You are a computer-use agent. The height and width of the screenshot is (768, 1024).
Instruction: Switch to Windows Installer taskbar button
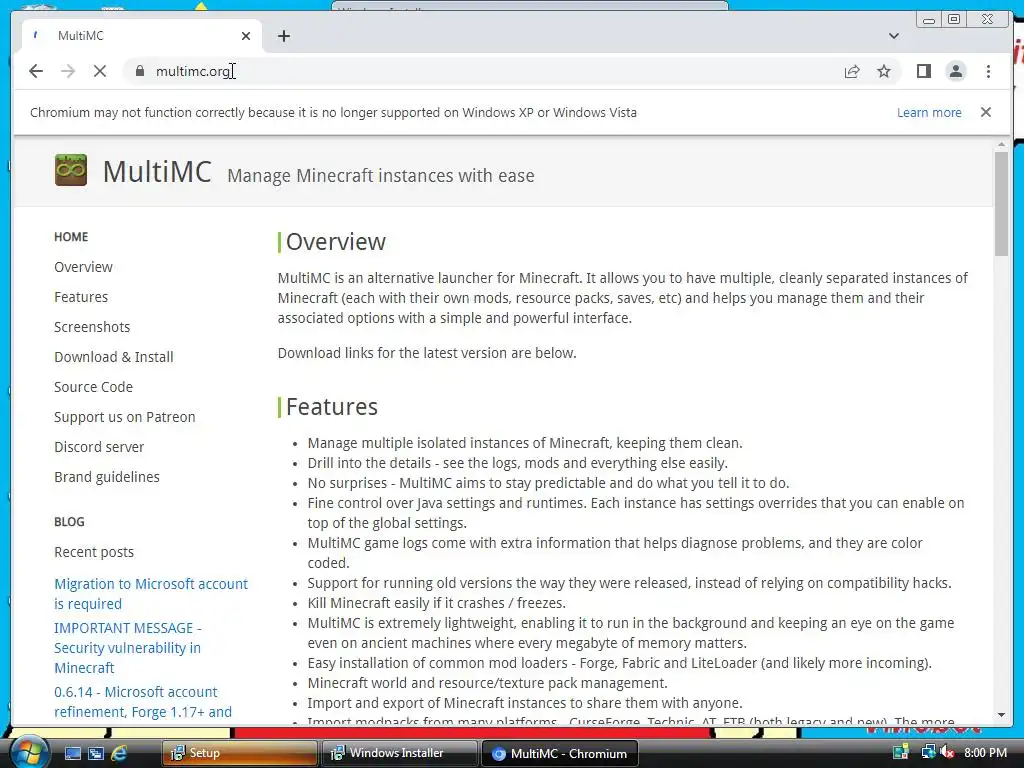(x=400, y=753)
